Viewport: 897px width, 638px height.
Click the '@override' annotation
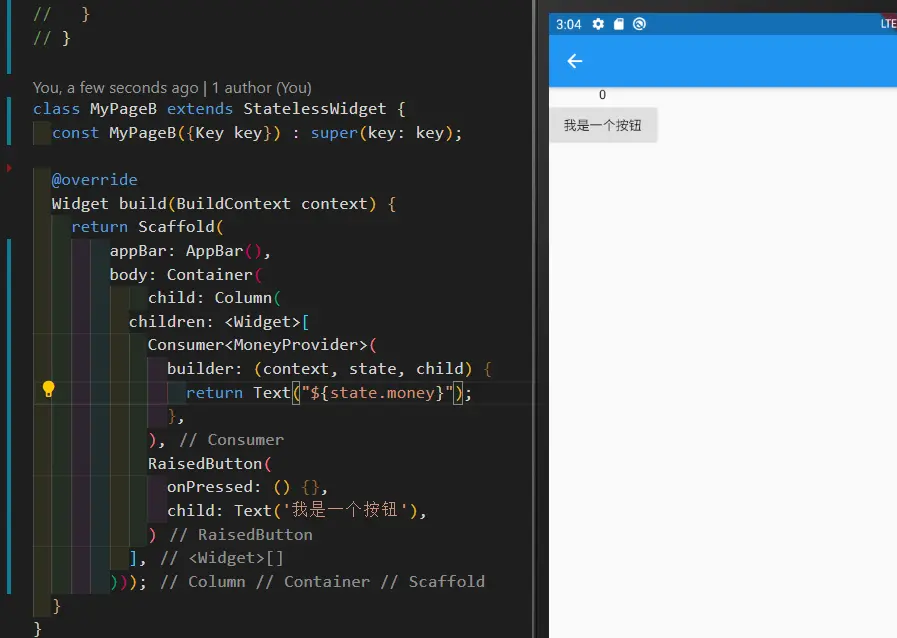(94, 180)
